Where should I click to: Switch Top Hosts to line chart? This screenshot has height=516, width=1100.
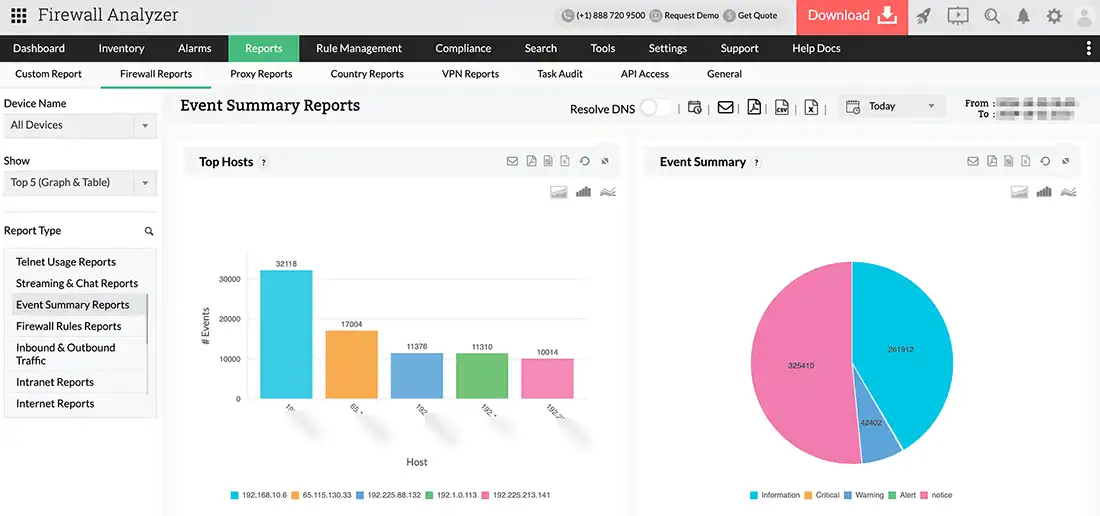(x=608, y=192)
